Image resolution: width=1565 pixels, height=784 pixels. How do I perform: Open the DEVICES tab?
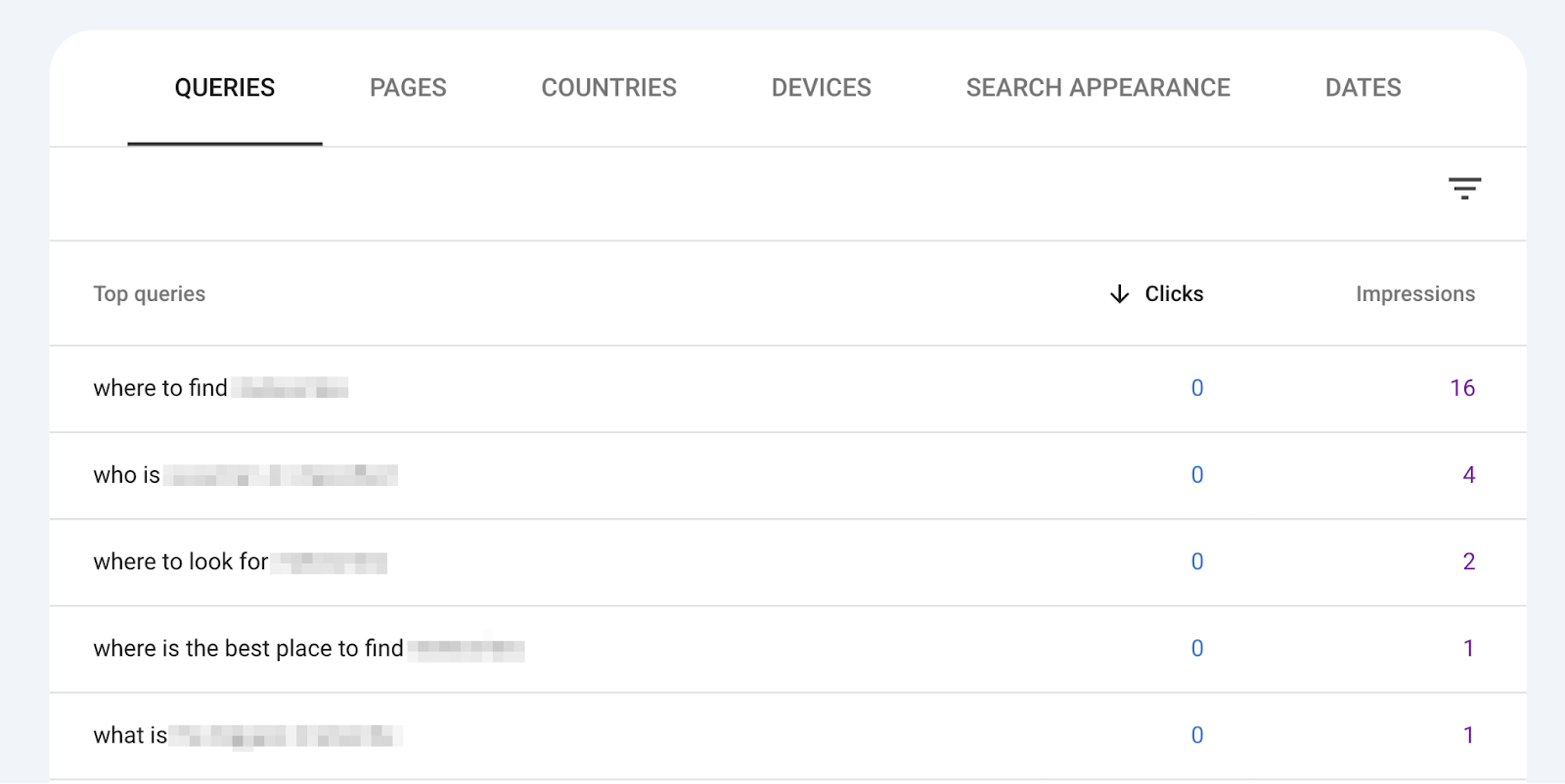click(x=820, y=87)
